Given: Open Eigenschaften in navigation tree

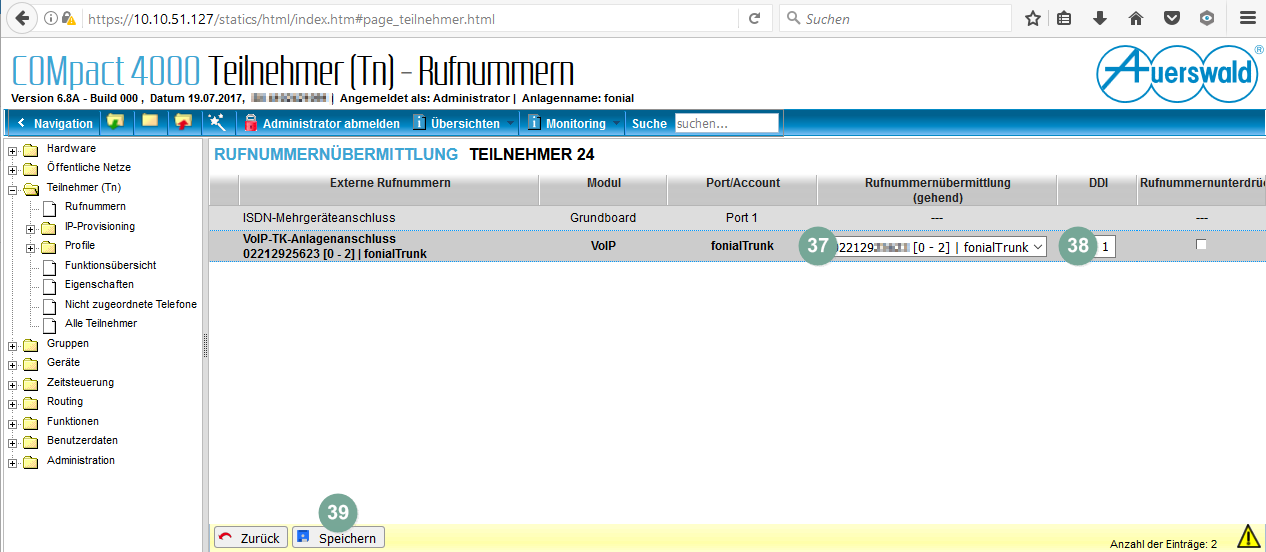Looking at the screenshot, I should (x=99, y=284).
